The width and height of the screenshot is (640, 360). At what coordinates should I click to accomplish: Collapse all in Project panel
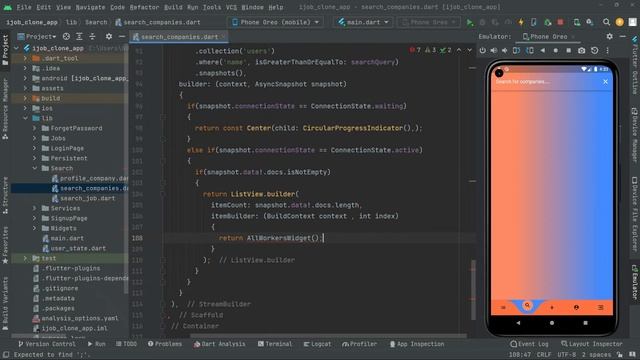[92, 36]
